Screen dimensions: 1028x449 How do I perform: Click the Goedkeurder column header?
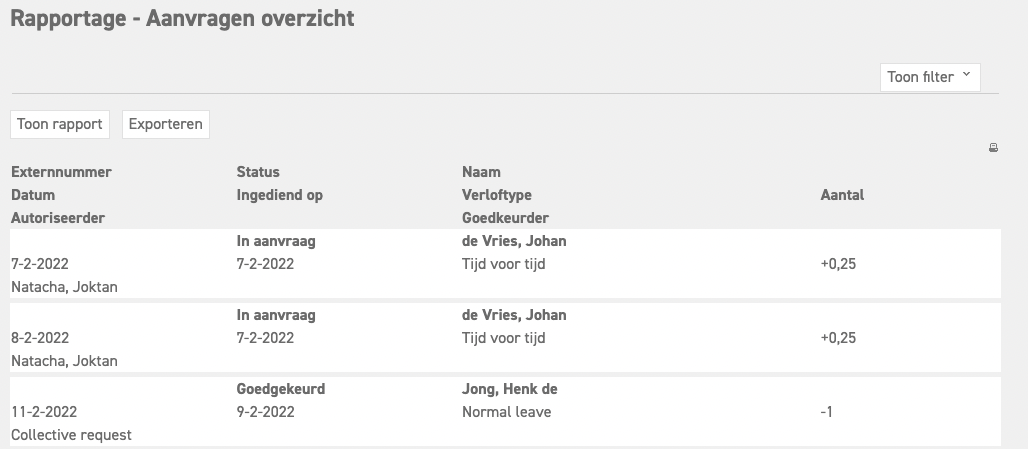tap(505, 218)
